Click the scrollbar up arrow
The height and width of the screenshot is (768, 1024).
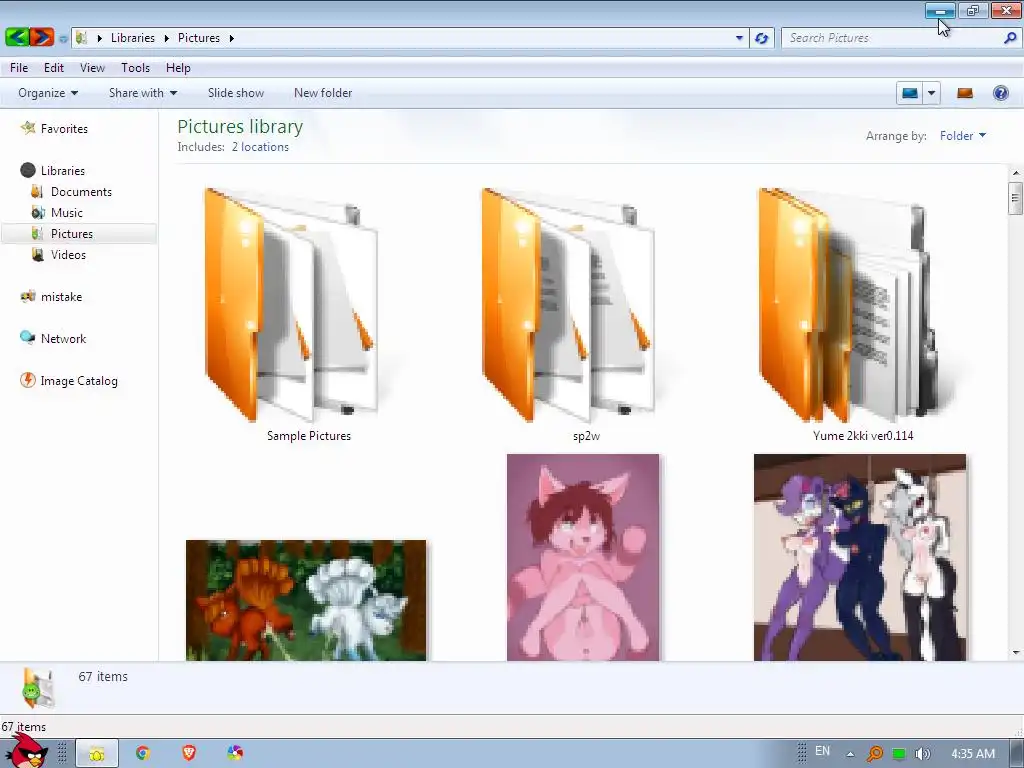tap(1016, 173)
